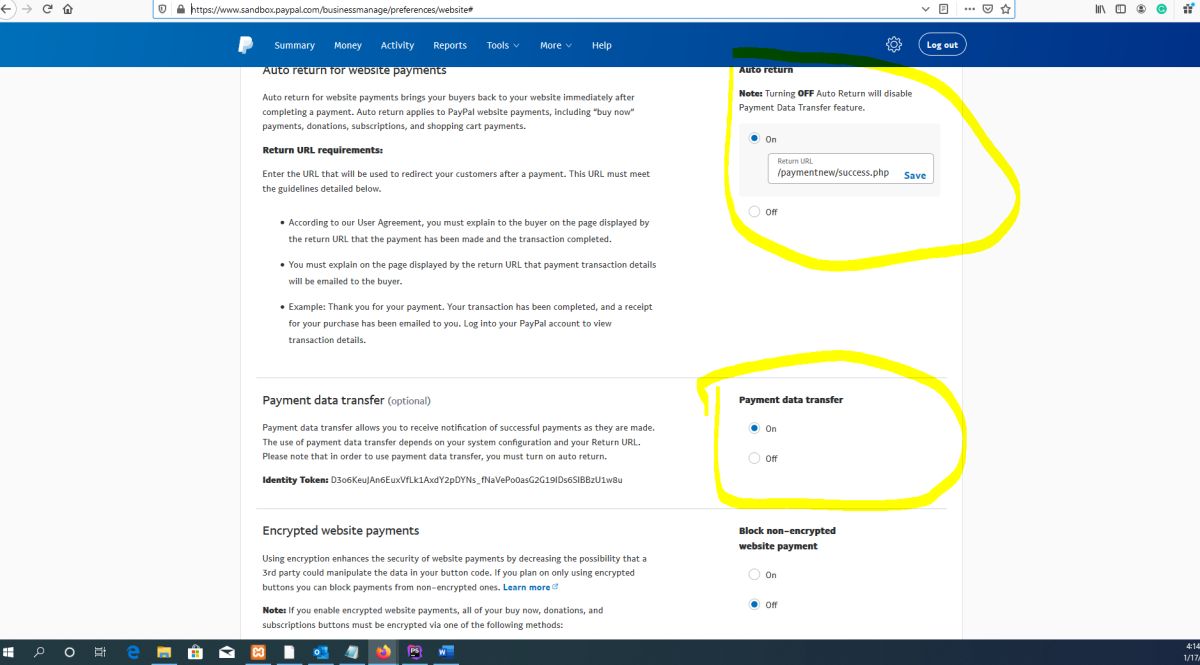Turn Payment data transfer On
The height and width of the screenshot is (665, 1200).
754,428
